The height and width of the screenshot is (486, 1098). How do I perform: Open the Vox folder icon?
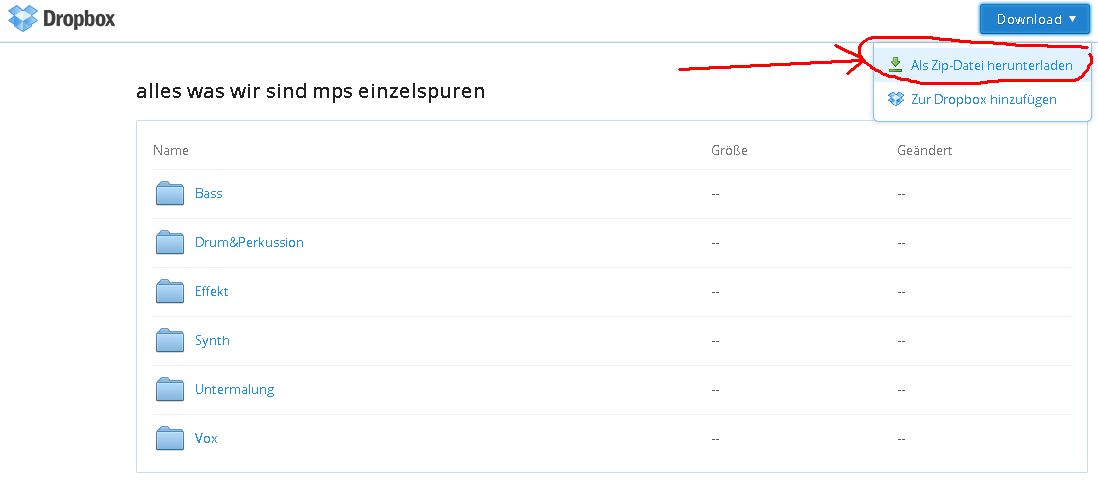[x=169, y=438]
